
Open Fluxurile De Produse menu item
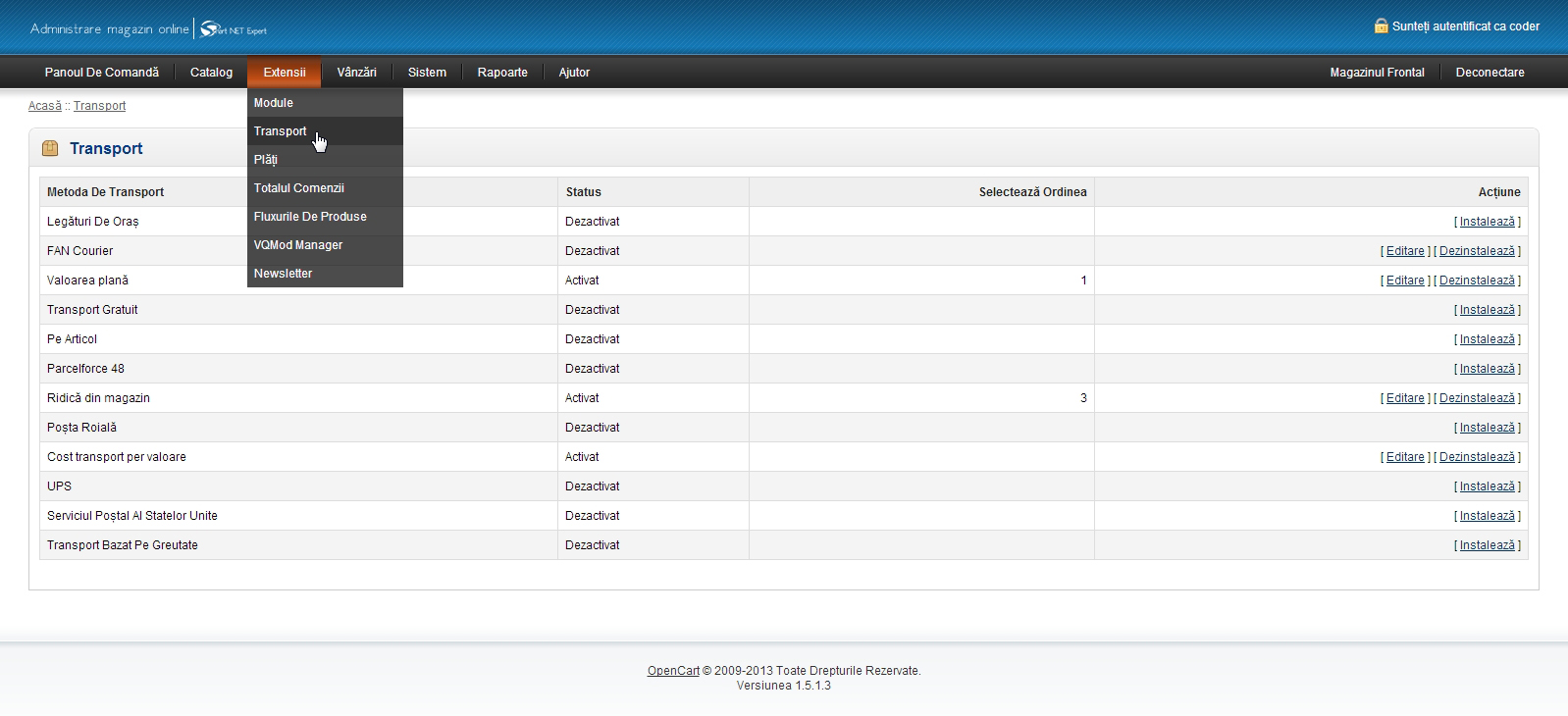pyautogui.click(x=310, y=217)
